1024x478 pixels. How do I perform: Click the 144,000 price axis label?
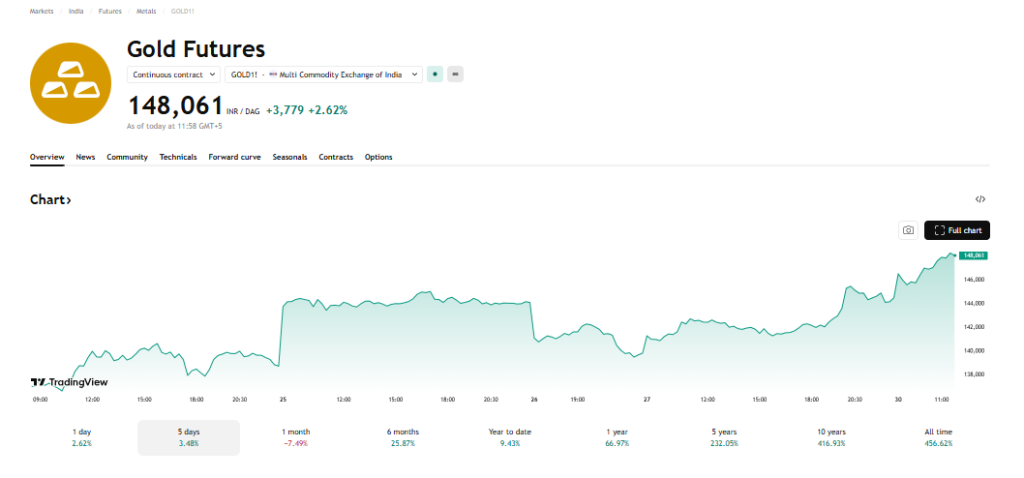tap(974, 303)
